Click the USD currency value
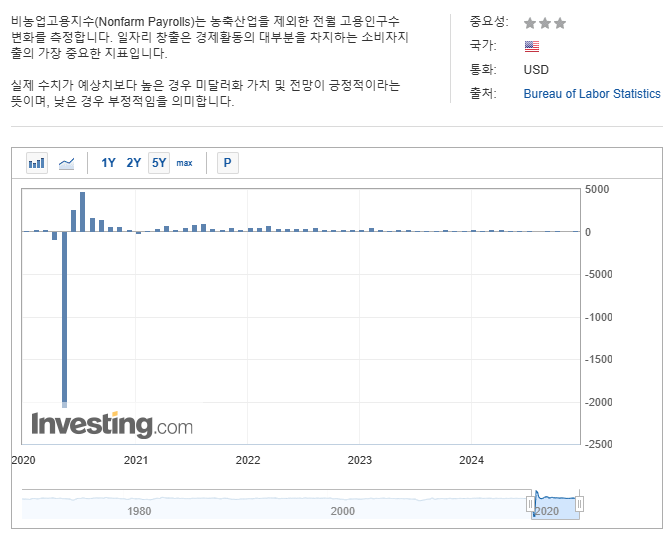Screen dimensions: 672x537 (x=536, y=70)
